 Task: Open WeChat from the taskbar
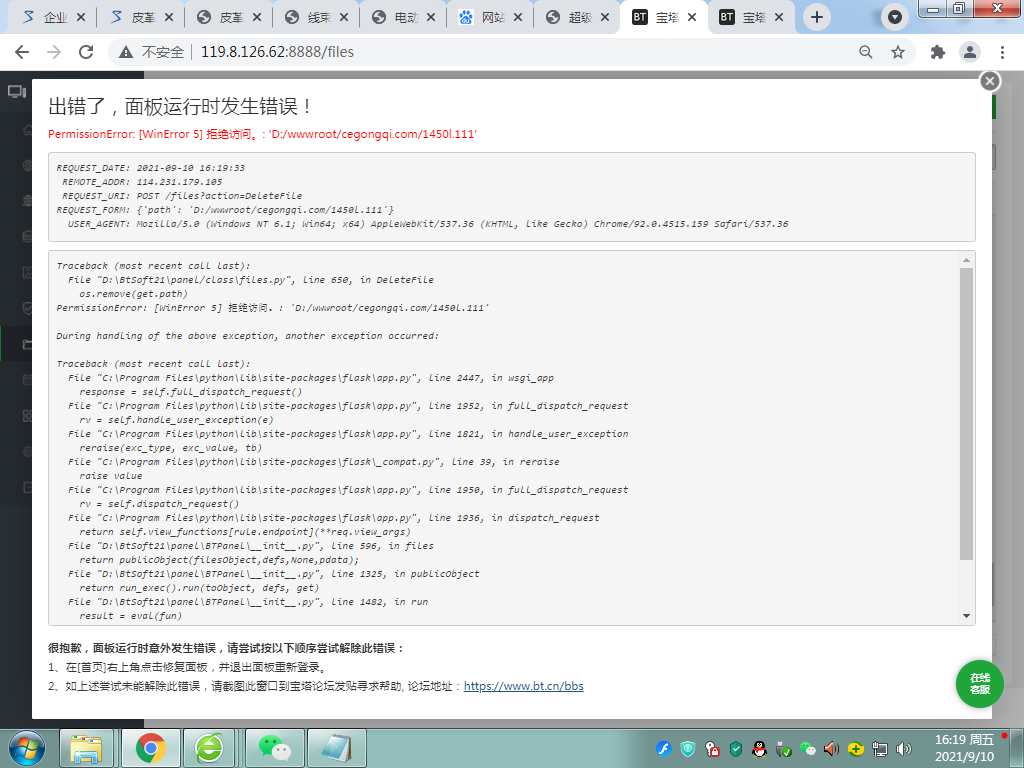pyautogui.click(x=274, y=748)
